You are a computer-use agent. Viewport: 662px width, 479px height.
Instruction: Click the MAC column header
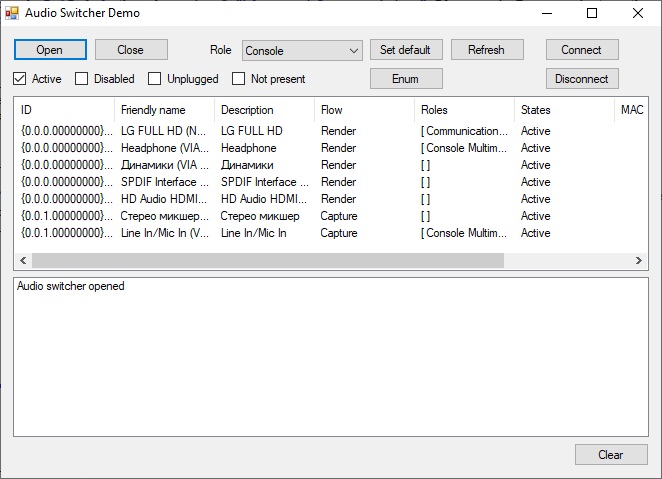point(632,110)
